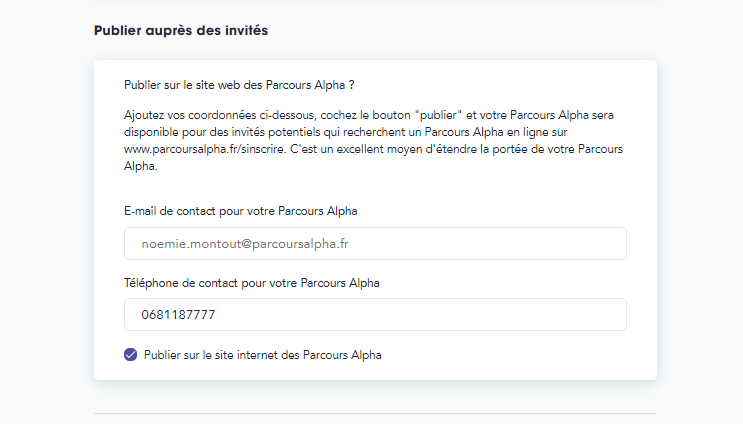The image size is (743, 424).
Task: Click empty right side of the e-mail field
Action: [x=521, y=244]
